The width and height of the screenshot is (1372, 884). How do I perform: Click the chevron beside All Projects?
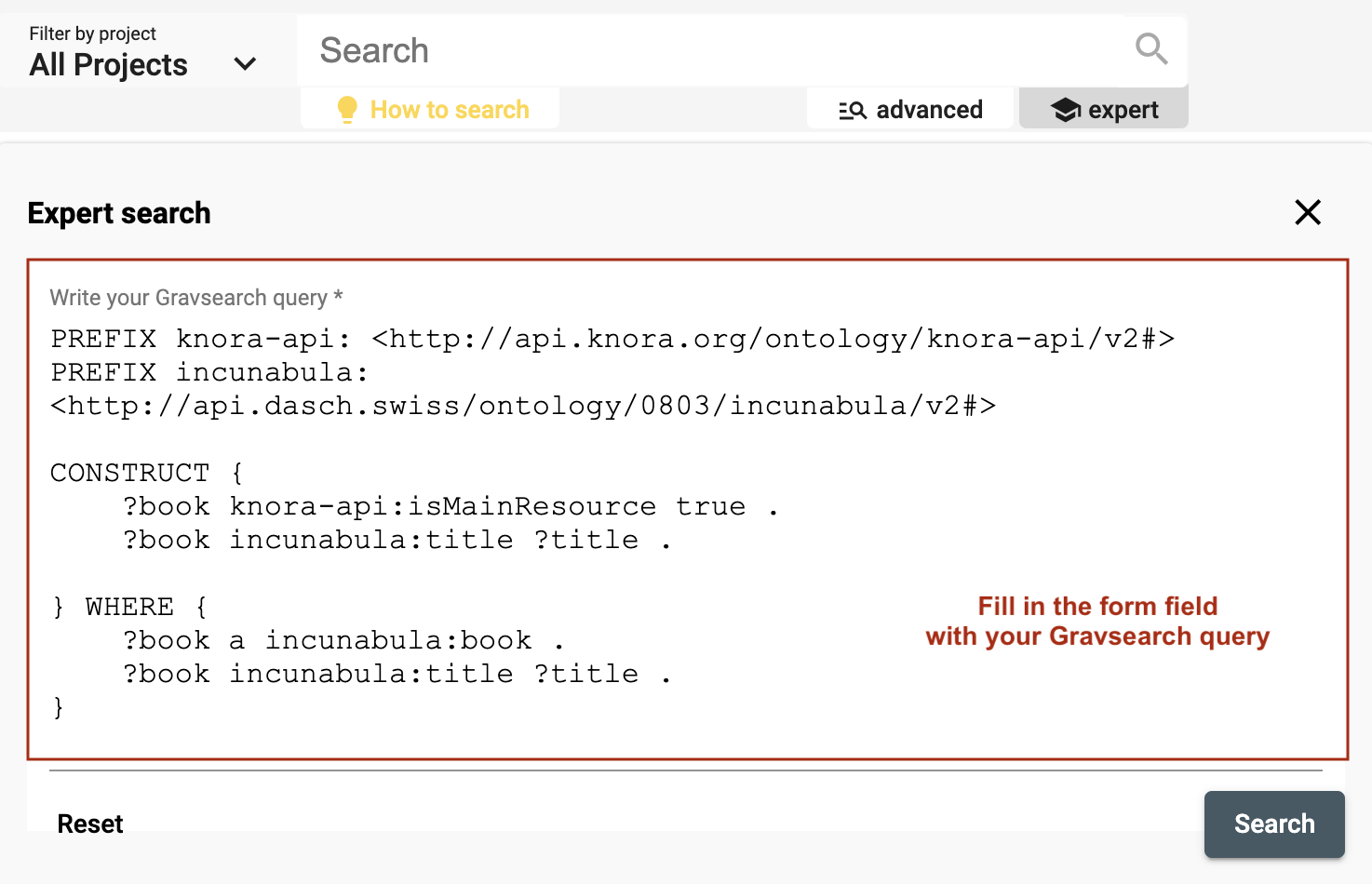pos(245,63)
